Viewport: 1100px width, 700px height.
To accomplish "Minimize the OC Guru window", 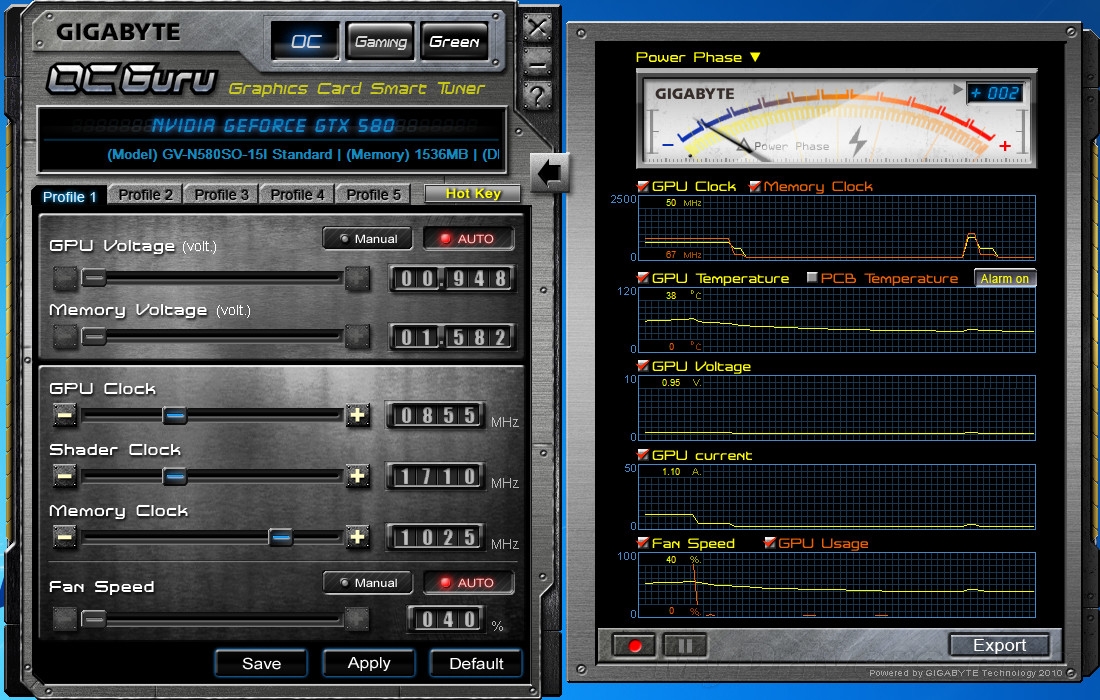I will click(537, 65).
